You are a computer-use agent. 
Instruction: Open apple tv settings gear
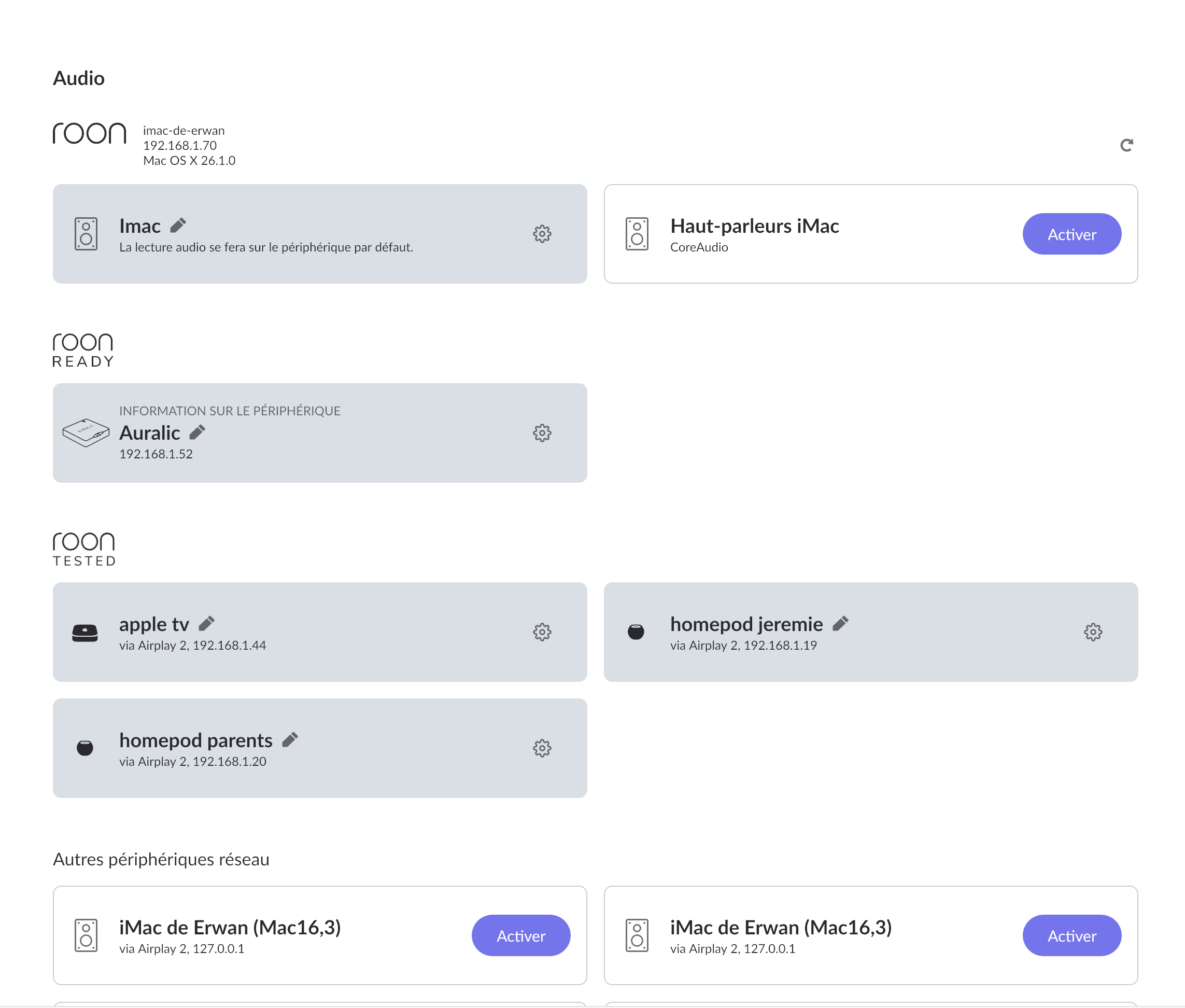coord(542,632)
